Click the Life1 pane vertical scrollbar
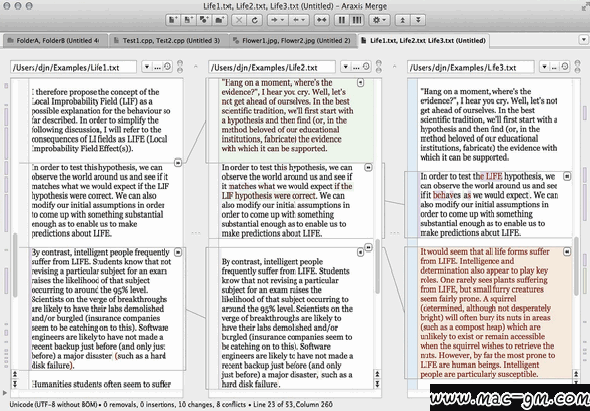Viewport: 590px width, 411px height. pyautogui.click(x=15, y=265)
